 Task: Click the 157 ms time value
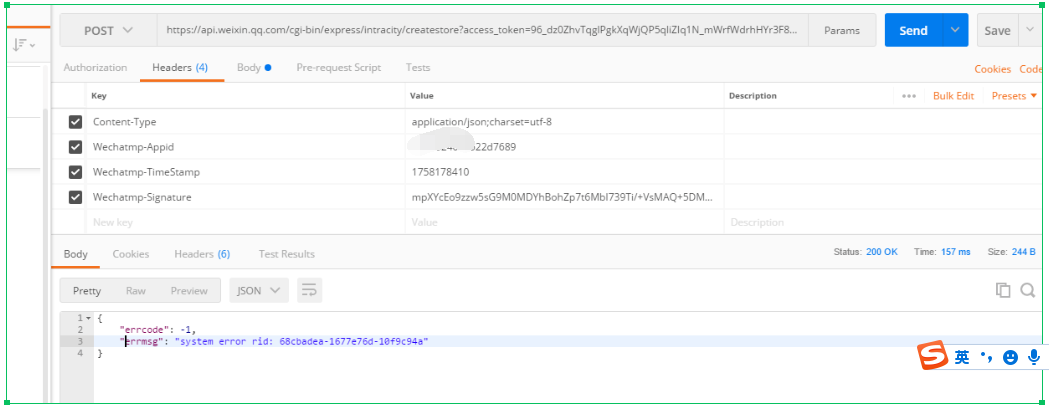click(955, 252)
